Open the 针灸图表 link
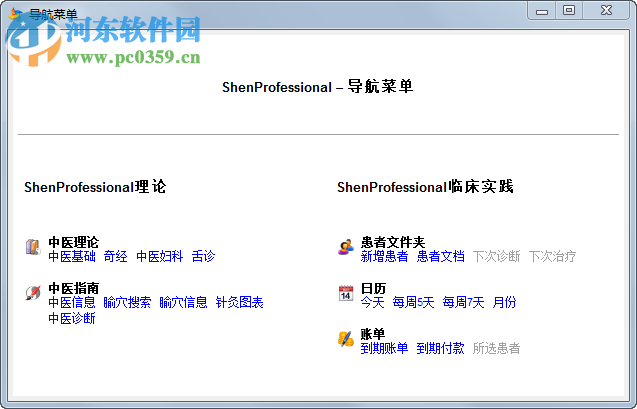 click(239, 302)
